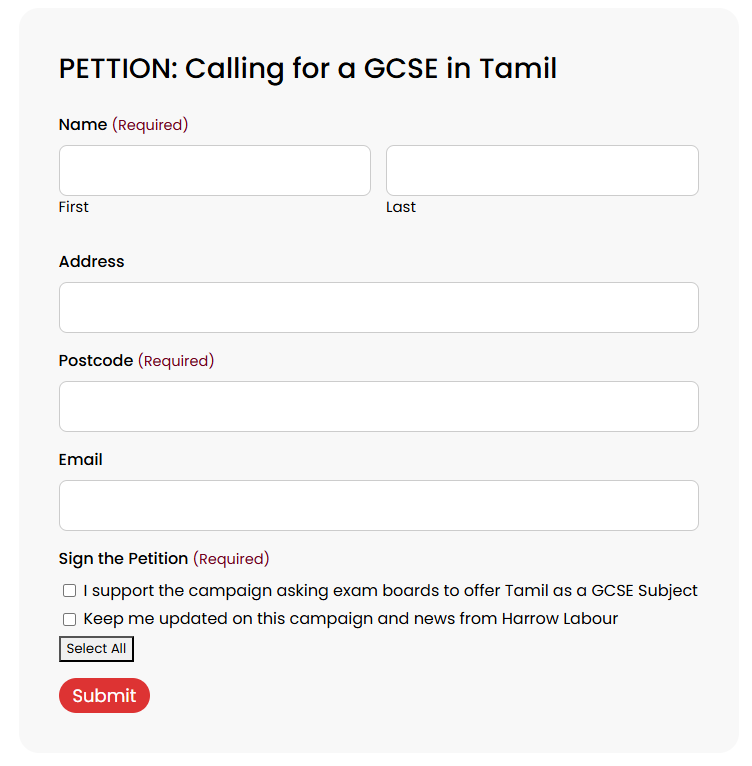Focus the Email input box
The image size is (752, 766).
378,505
